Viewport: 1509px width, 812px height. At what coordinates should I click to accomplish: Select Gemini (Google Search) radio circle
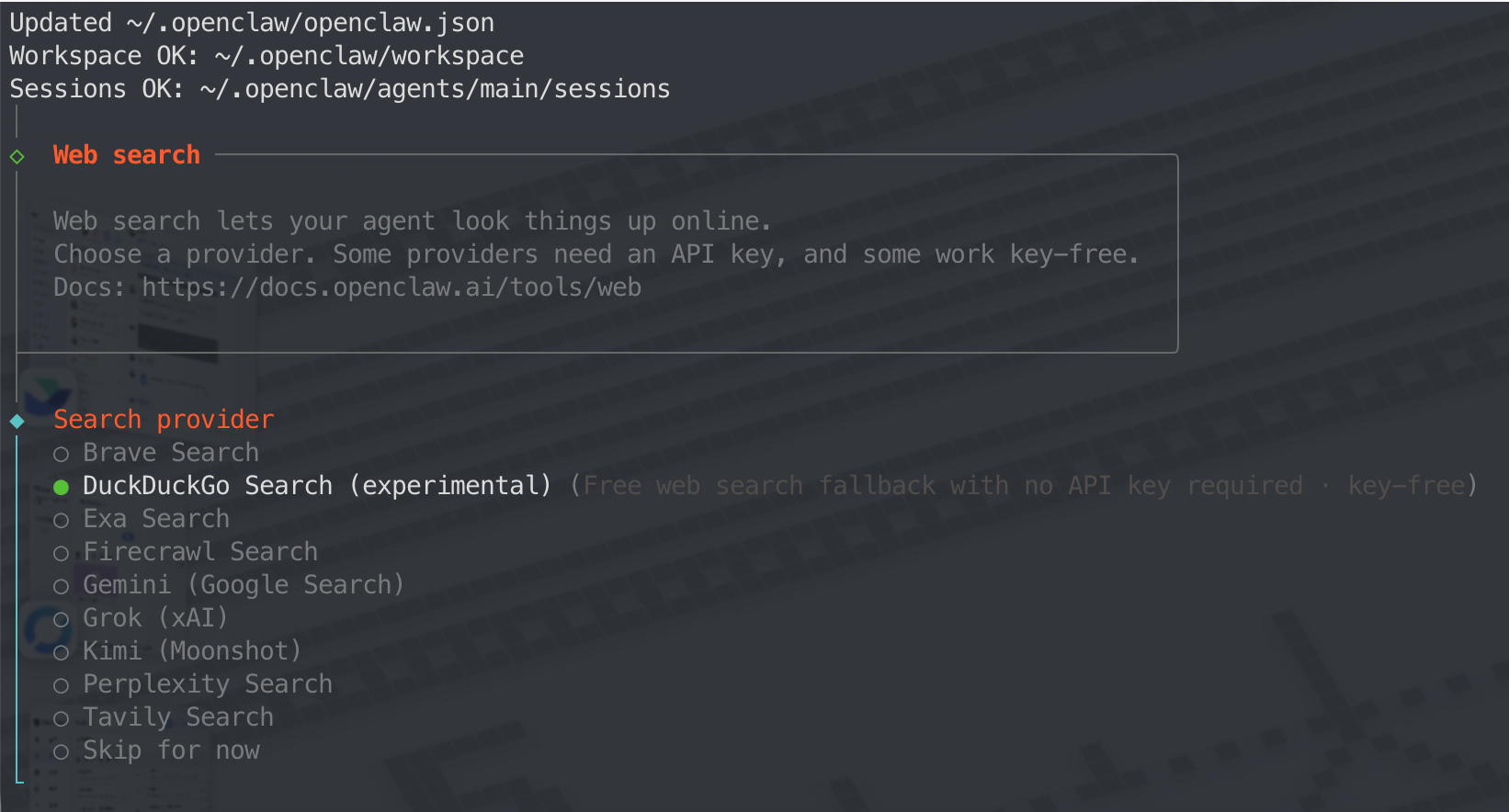(62, 586)
